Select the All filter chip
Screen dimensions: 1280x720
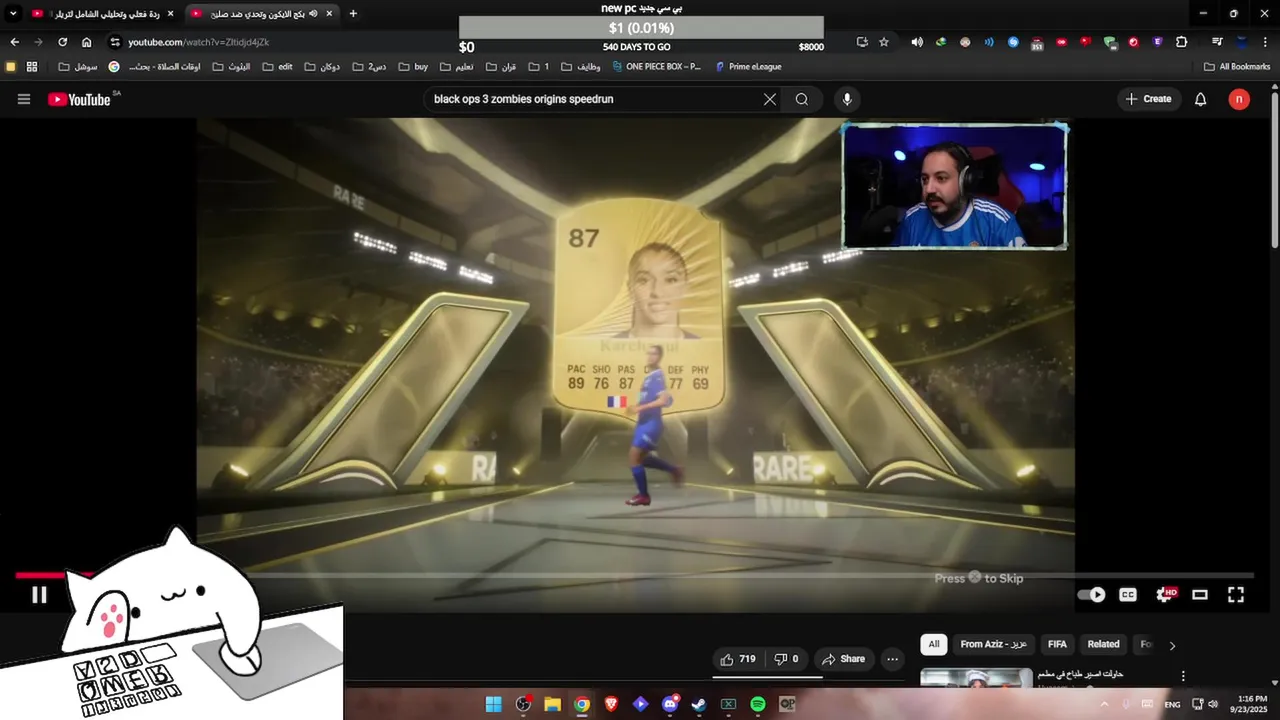934,644
